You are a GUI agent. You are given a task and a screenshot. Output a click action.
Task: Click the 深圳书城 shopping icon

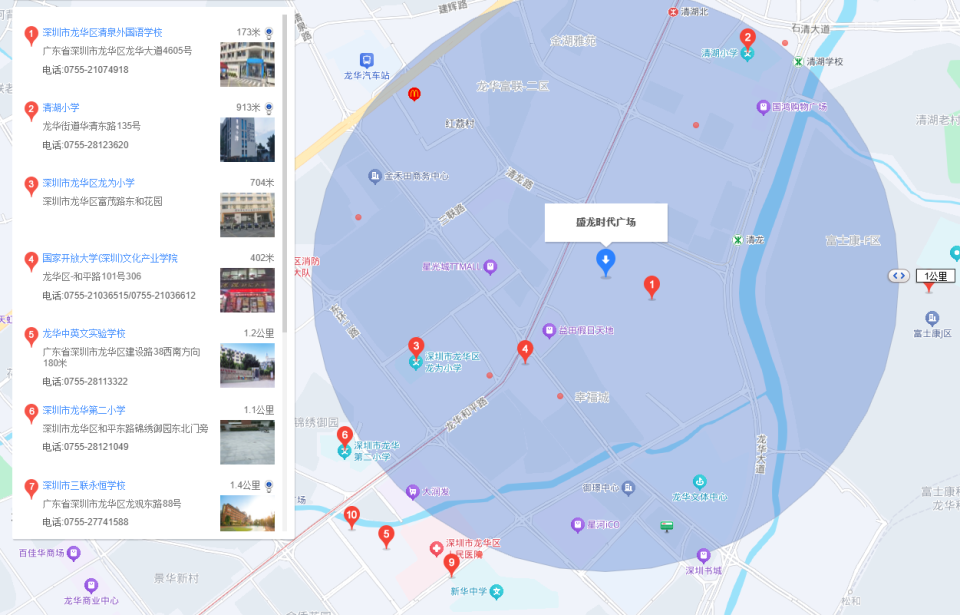(x=703, y=556)
